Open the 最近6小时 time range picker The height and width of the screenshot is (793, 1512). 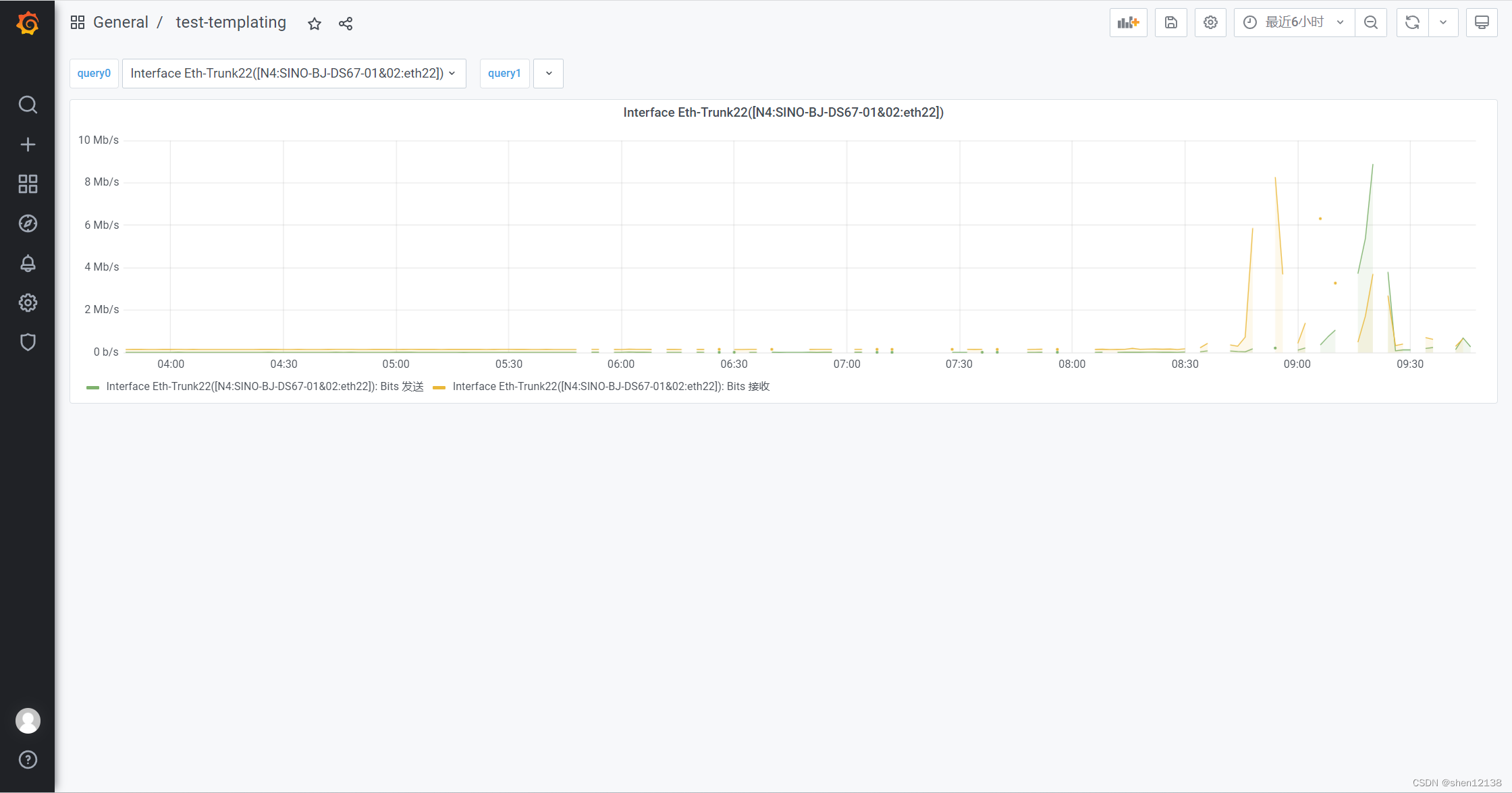click(1292, 22)
